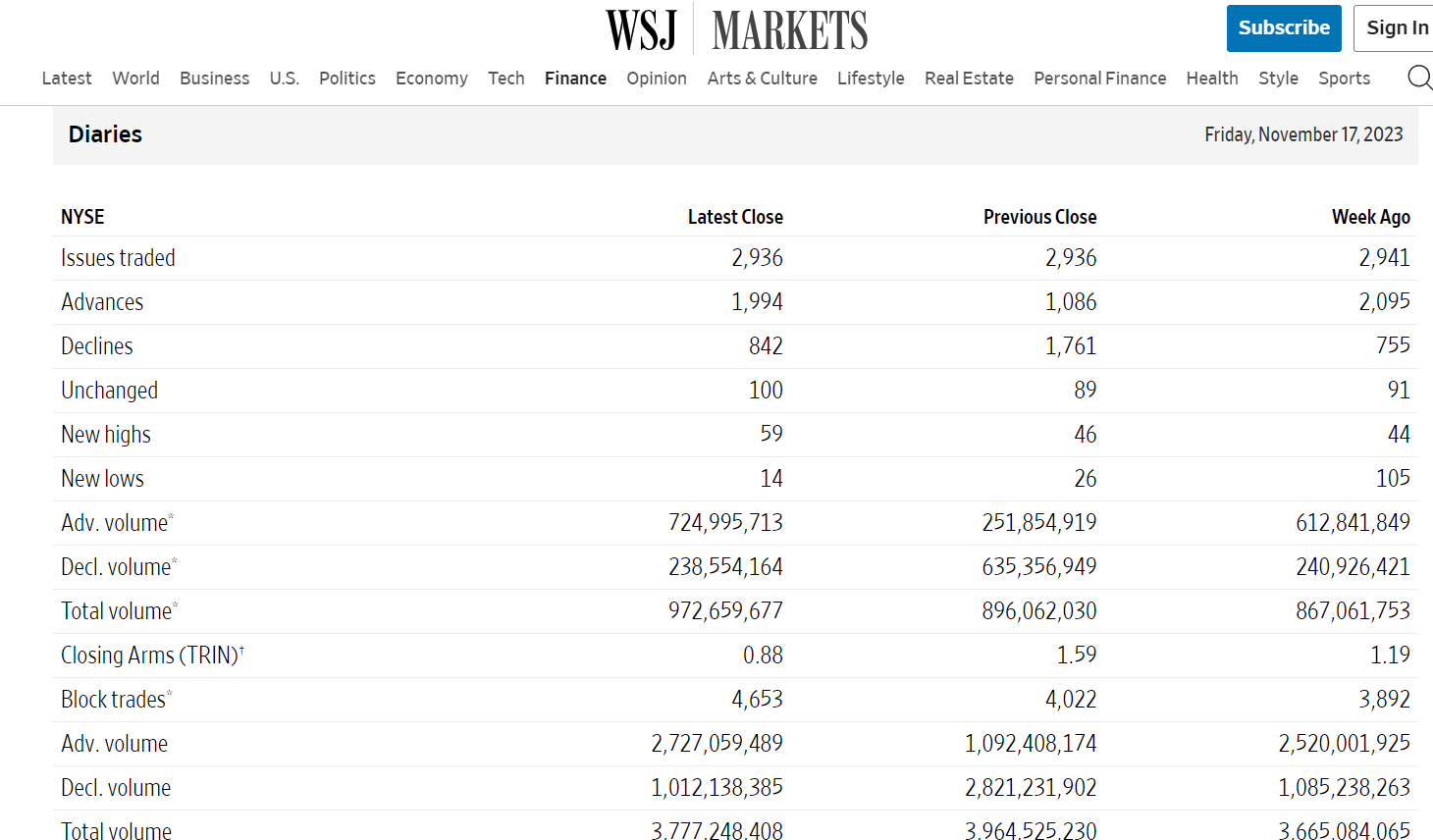Click Week Ago advances value 2,095
This screenshot has width=1433, height=840.
coord(1384,302)
